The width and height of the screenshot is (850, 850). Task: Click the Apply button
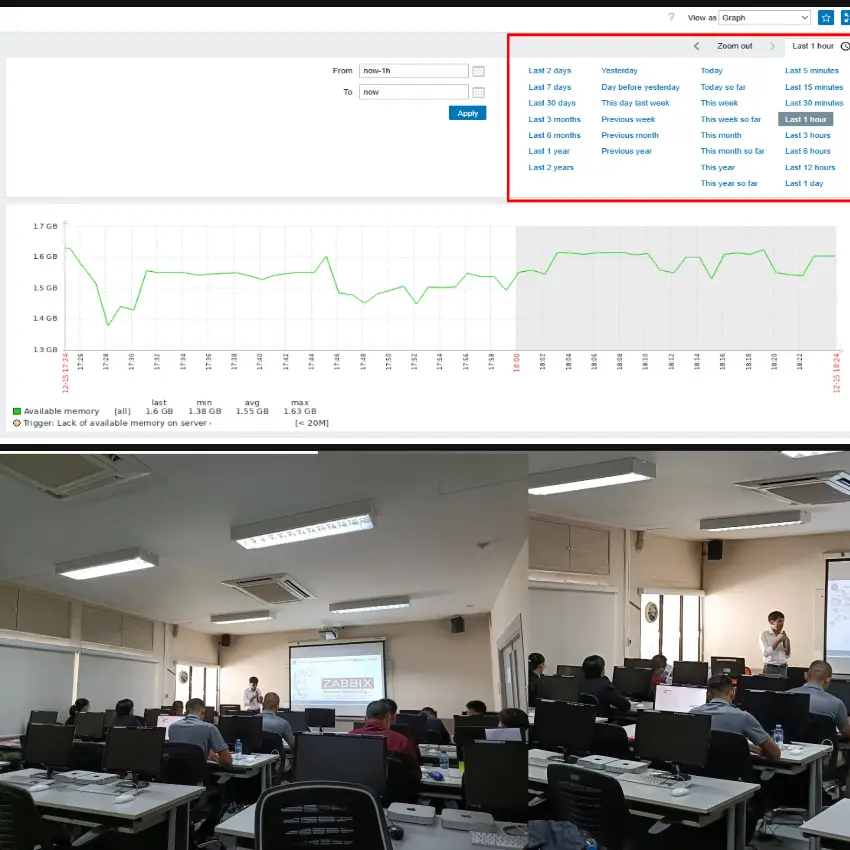point(467,113)
